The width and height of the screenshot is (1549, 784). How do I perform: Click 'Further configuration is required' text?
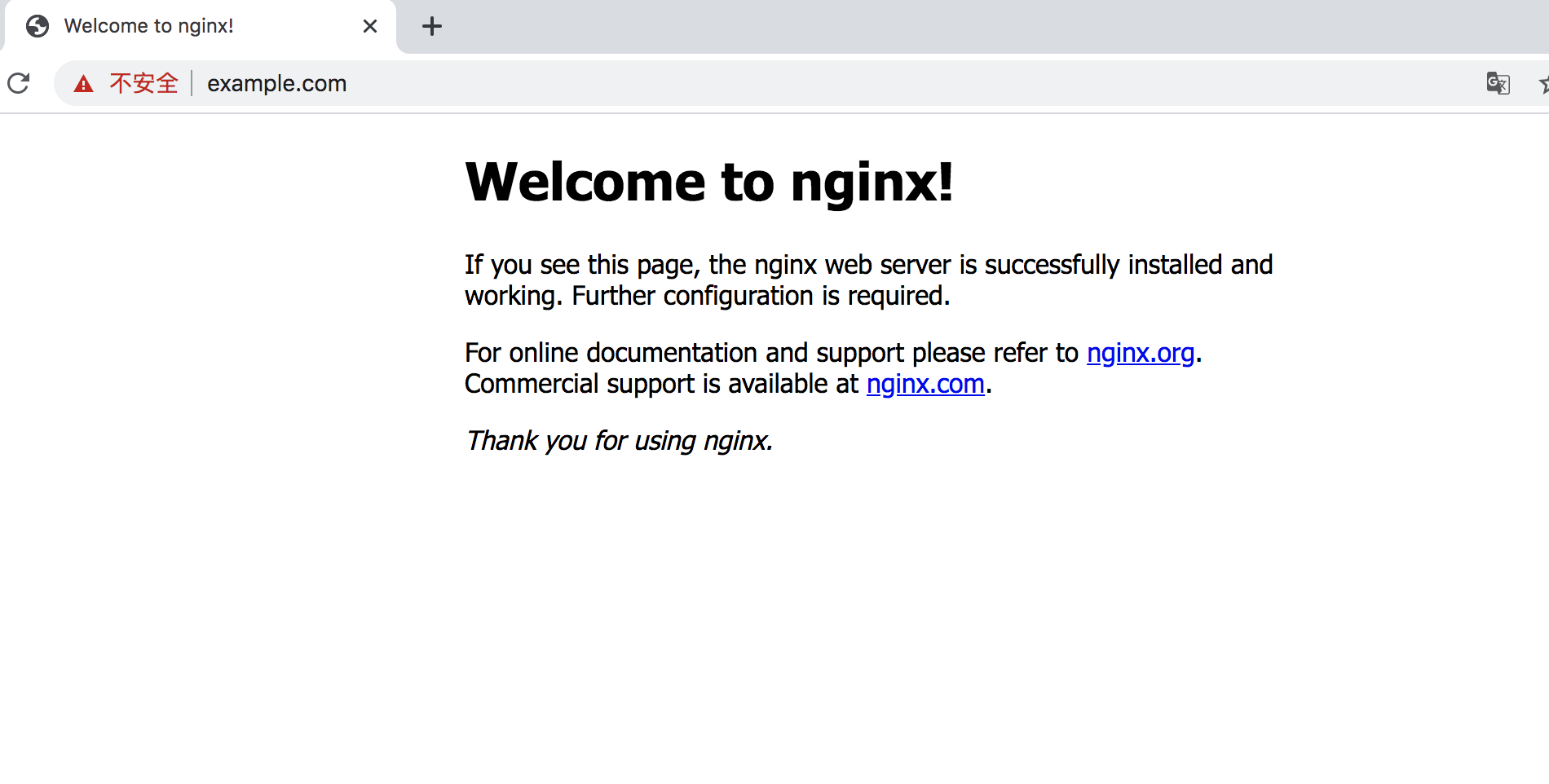[760, 296]
